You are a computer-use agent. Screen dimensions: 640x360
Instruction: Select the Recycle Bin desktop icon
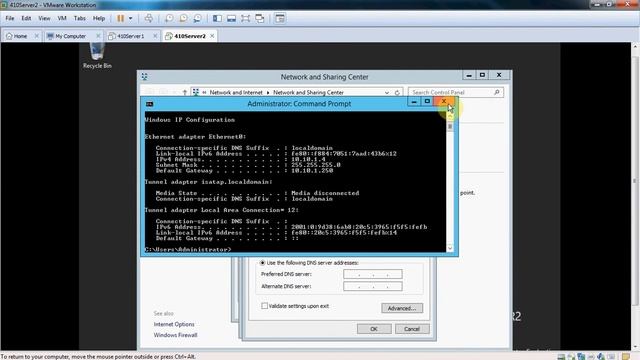click(x=97, y=56)
